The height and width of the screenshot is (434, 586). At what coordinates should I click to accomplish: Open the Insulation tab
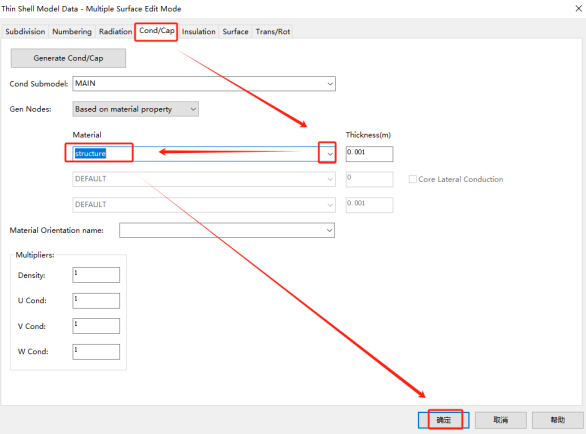pos(198,31)
